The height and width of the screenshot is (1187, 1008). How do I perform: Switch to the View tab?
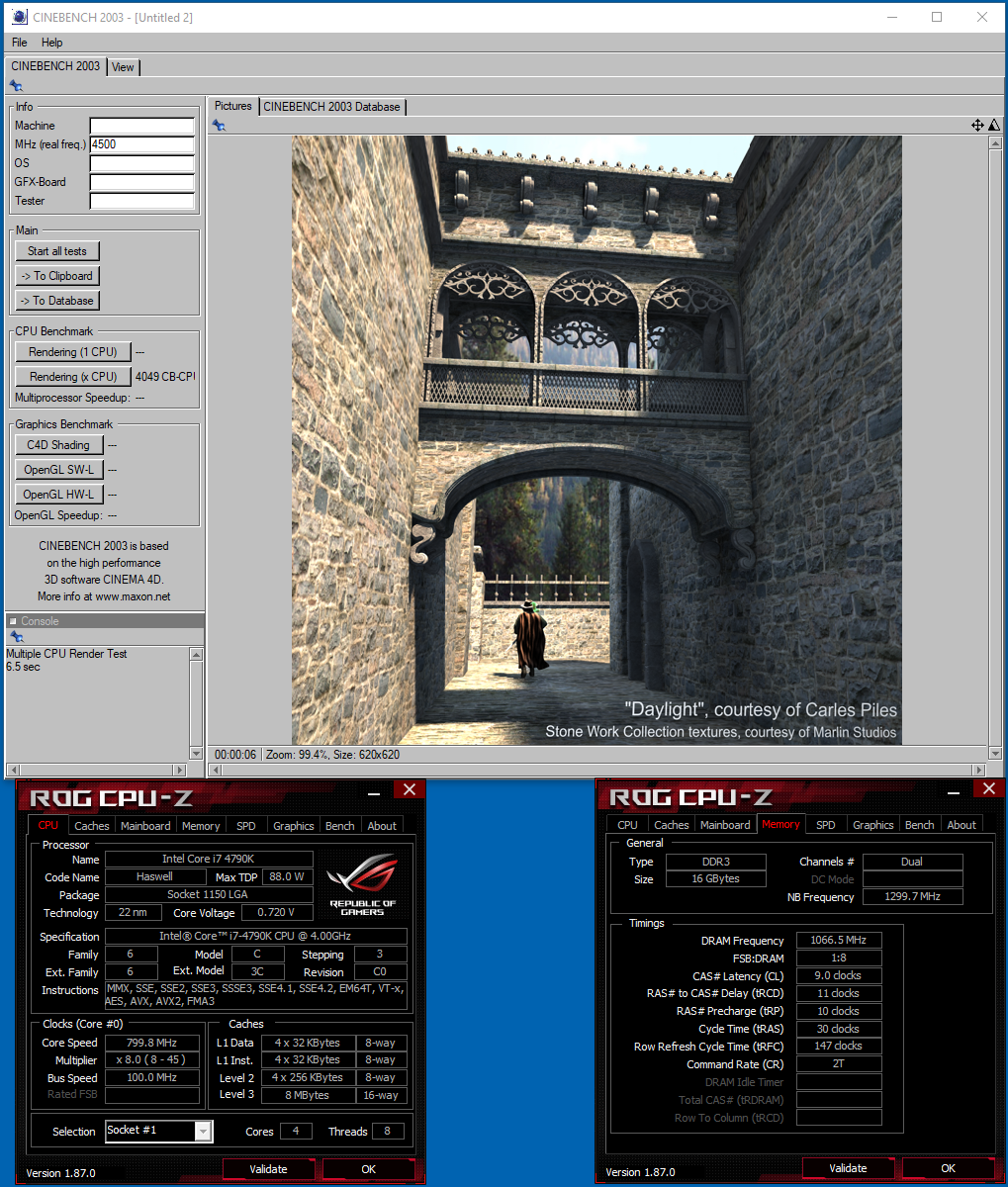tap(123, 67)
